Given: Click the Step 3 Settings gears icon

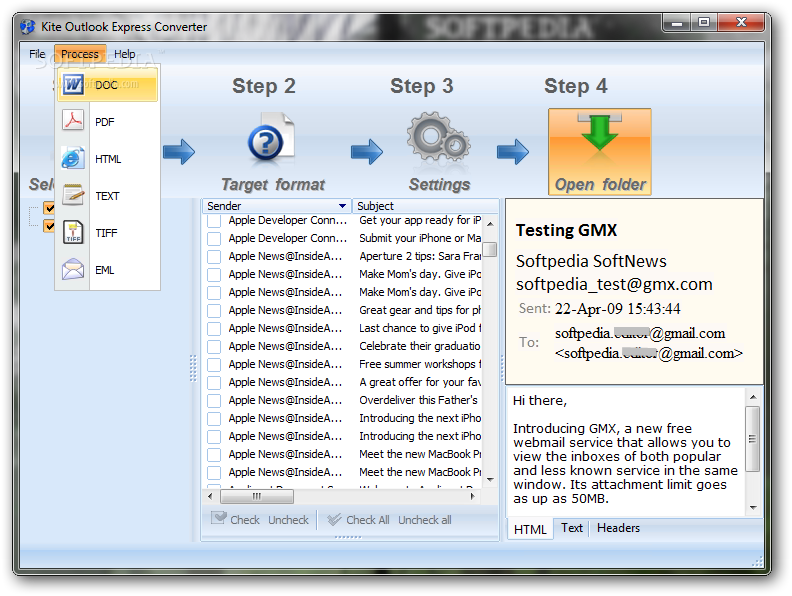Looking at the screenshot, I should [438, 137].
